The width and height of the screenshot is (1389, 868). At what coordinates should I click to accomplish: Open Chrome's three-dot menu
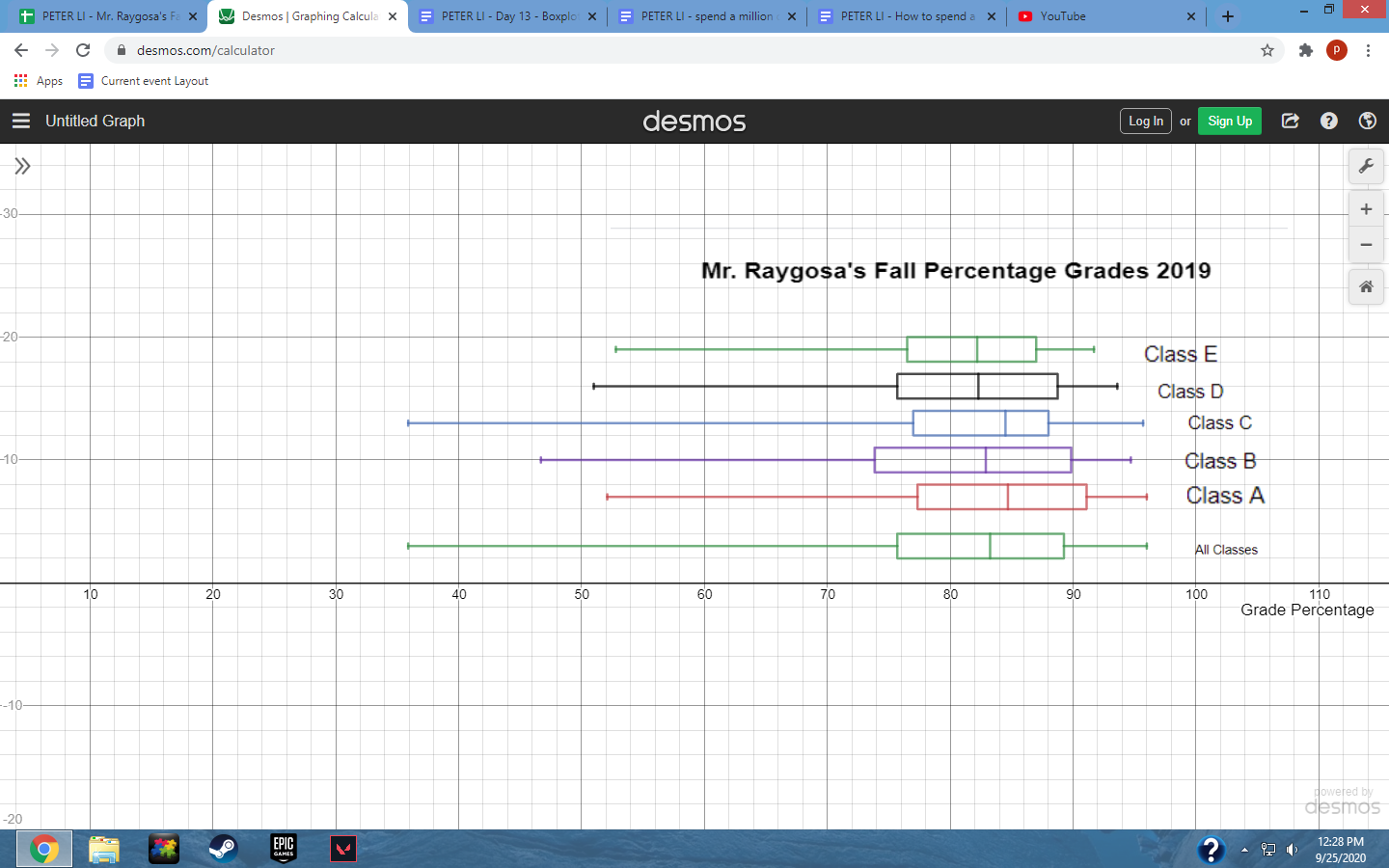tap(1368, 50)
